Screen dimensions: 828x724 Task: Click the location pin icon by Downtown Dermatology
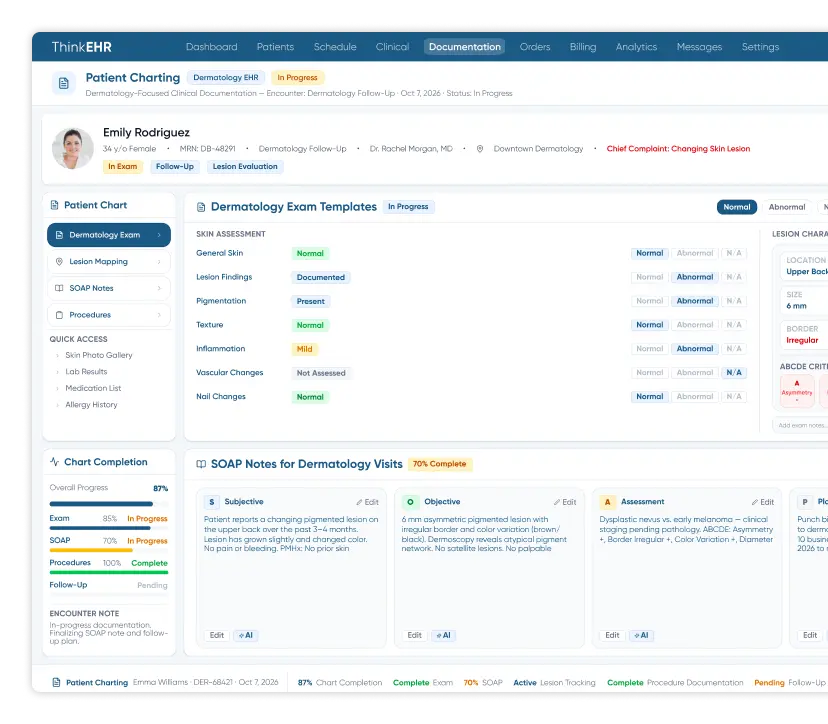[479, 149]
